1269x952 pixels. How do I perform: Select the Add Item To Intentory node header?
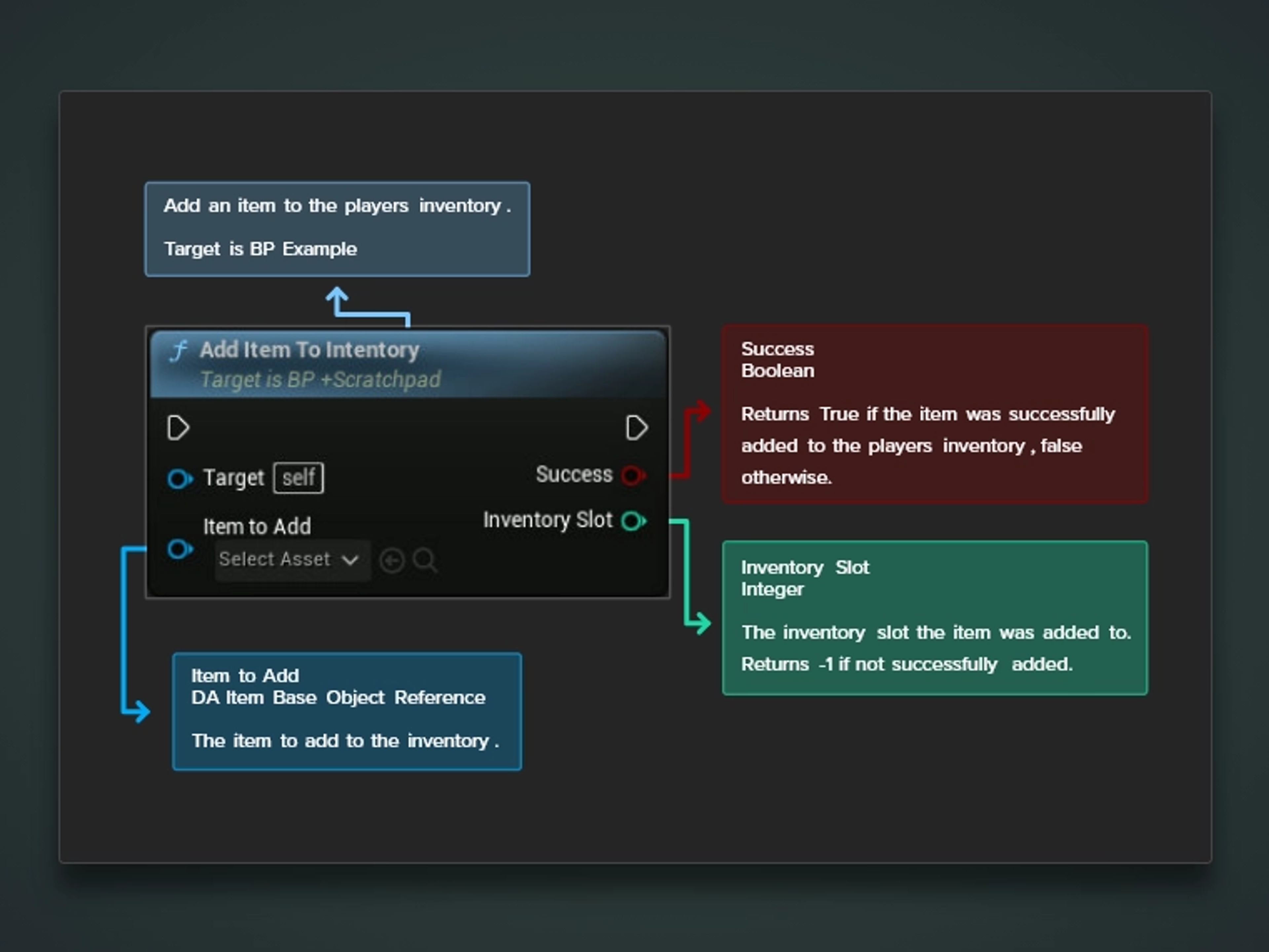point(310,350)
